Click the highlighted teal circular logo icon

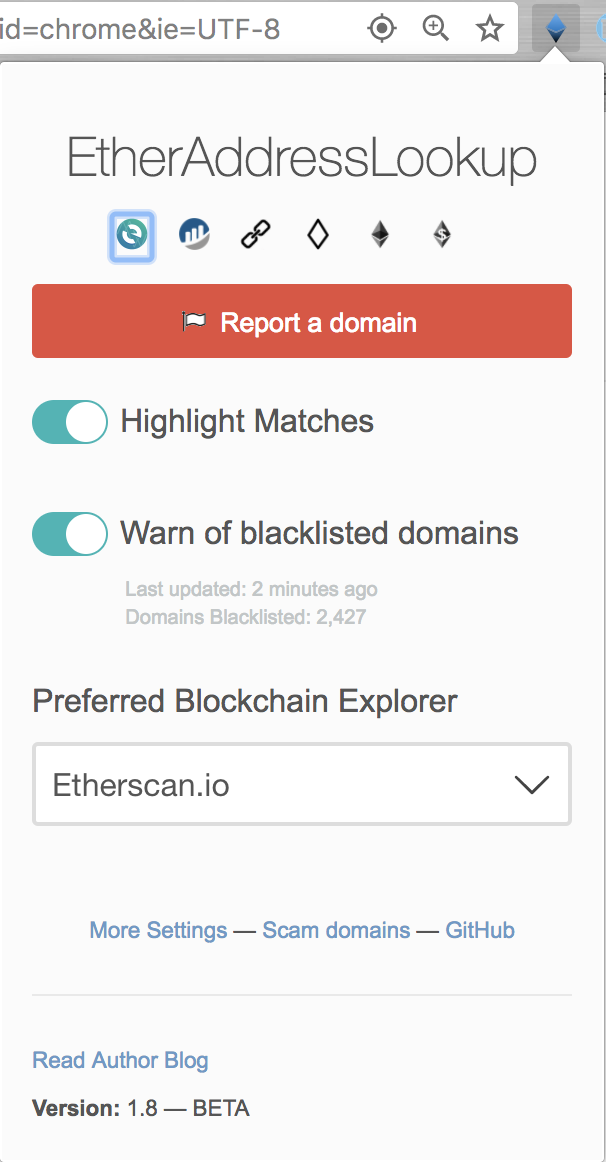click(x=132, y=236)
